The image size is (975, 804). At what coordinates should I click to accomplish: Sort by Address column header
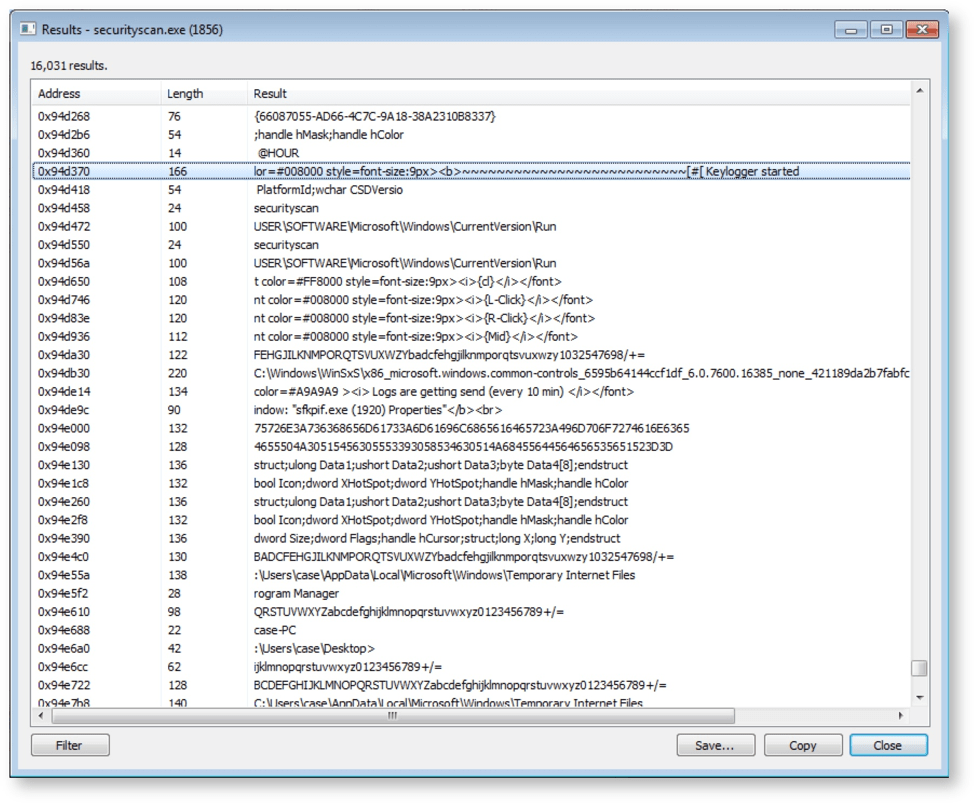click(x=96, y=94)
